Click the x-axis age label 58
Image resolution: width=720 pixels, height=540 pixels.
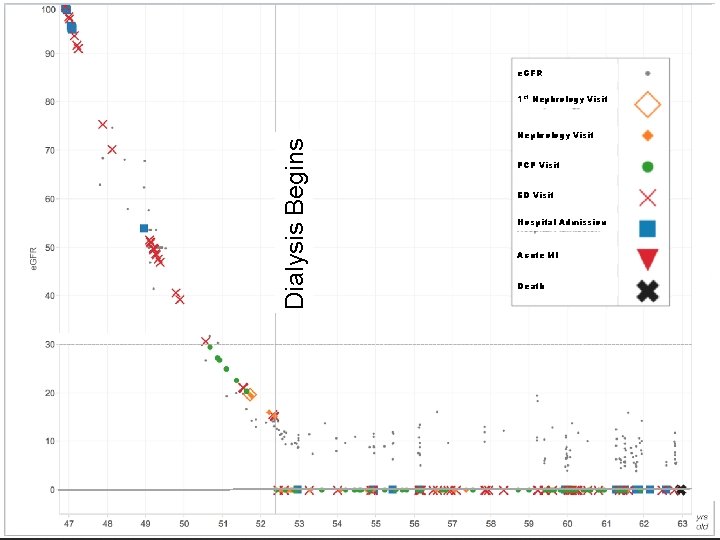490,524
